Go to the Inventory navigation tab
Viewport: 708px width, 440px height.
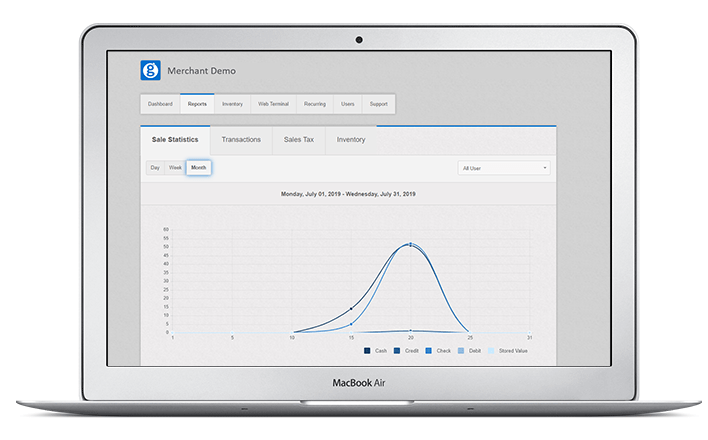232,104
